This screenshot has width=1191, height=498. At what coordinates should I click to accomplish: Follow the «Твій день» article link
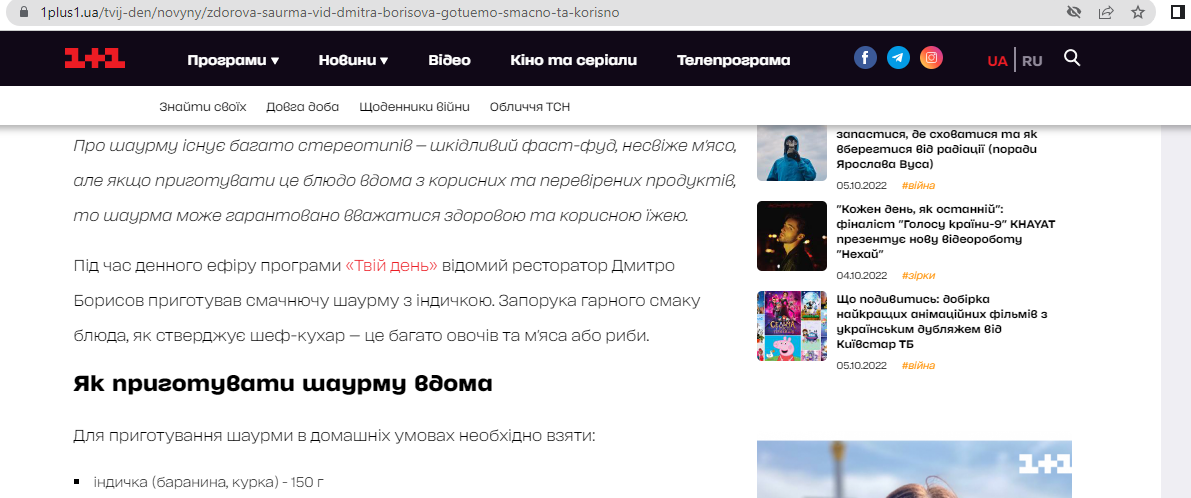point(391,266)
